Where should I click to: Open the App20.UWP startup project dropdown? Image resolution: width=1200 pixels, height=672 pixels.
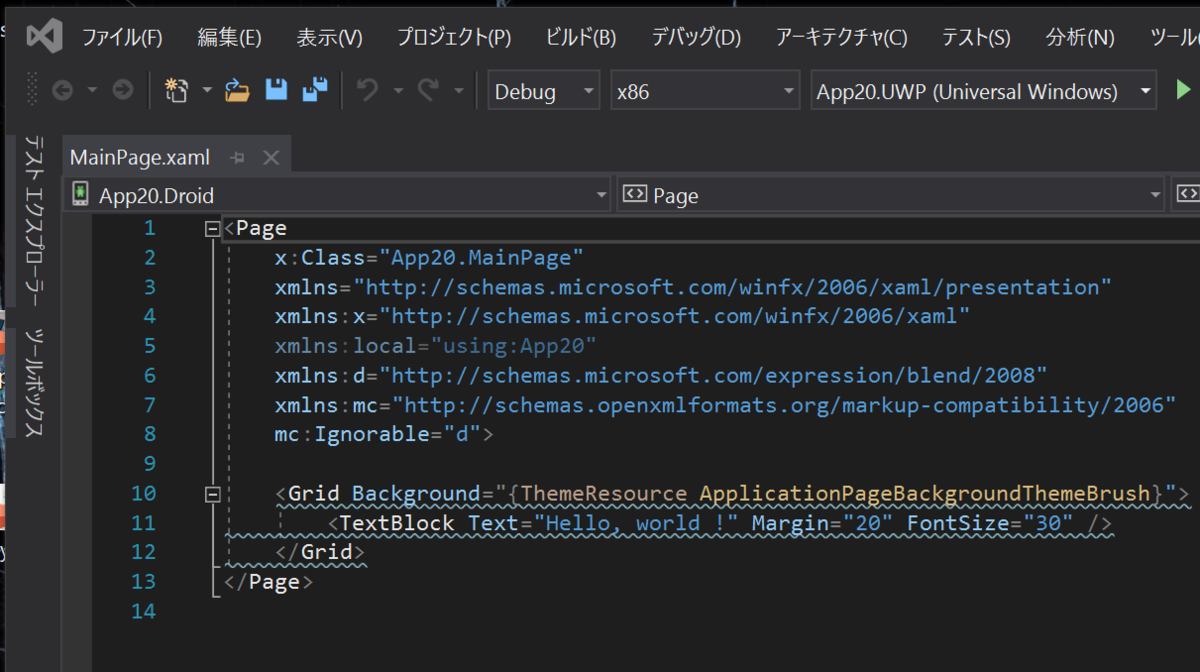pyautogui.click(x=982, y=92)
